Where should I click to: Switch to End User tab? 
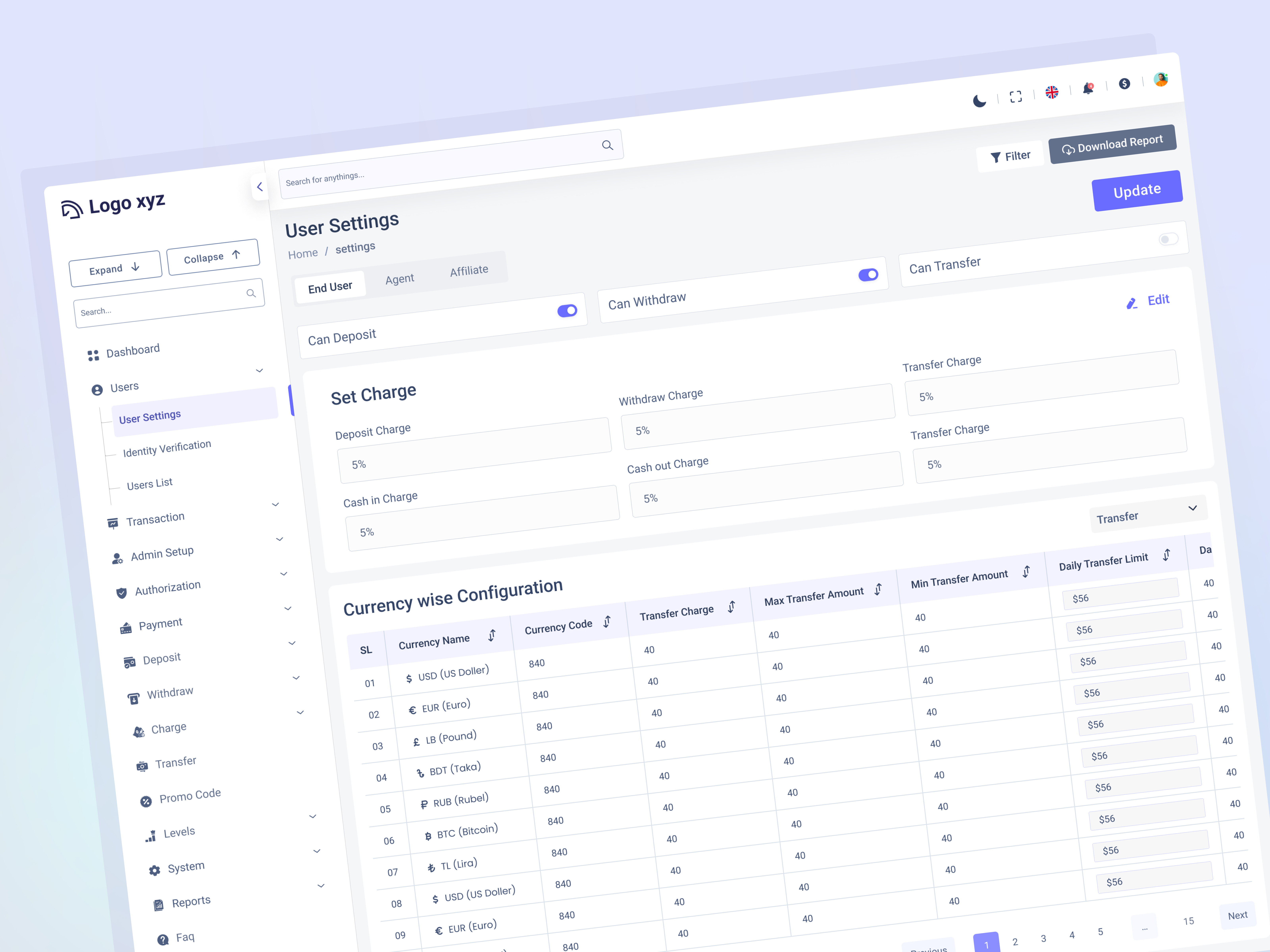pyautogui.click(x=330, y=287)
